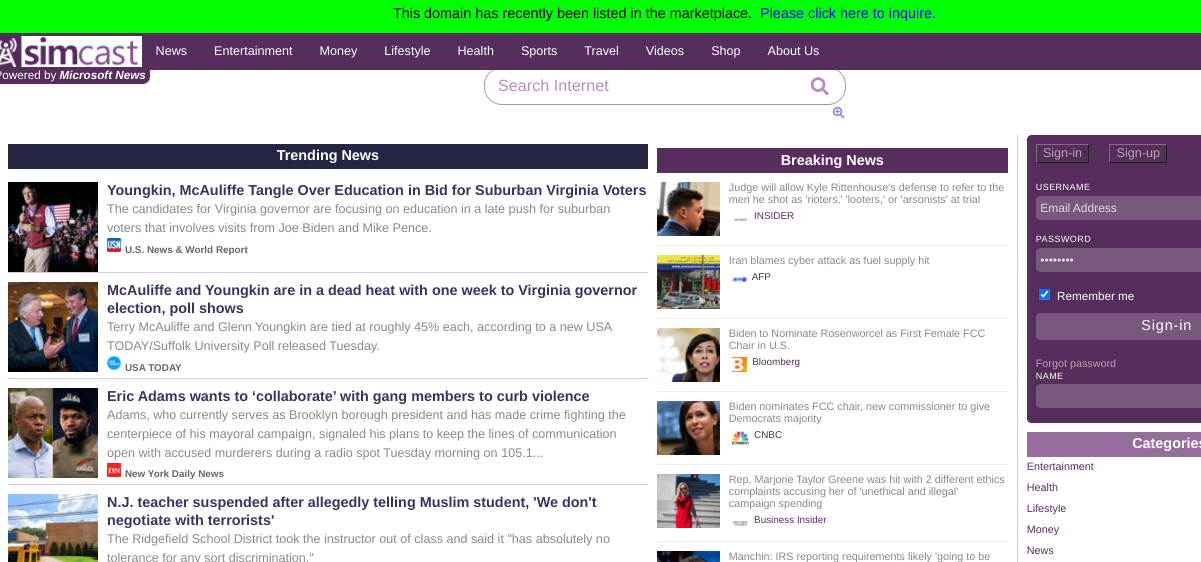Click the Iran fuel station thumbnail
This screenshot has height=562, width=1201.
(688, 282)
